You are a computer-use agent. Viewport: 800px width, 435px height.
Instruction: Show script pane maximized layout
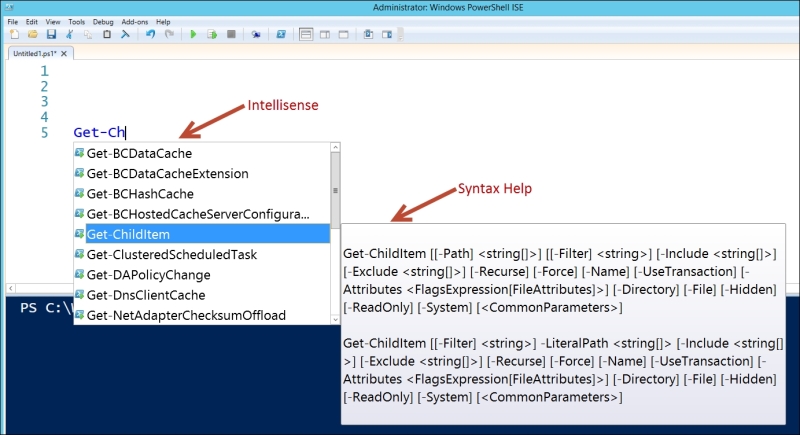pos(343,34)
